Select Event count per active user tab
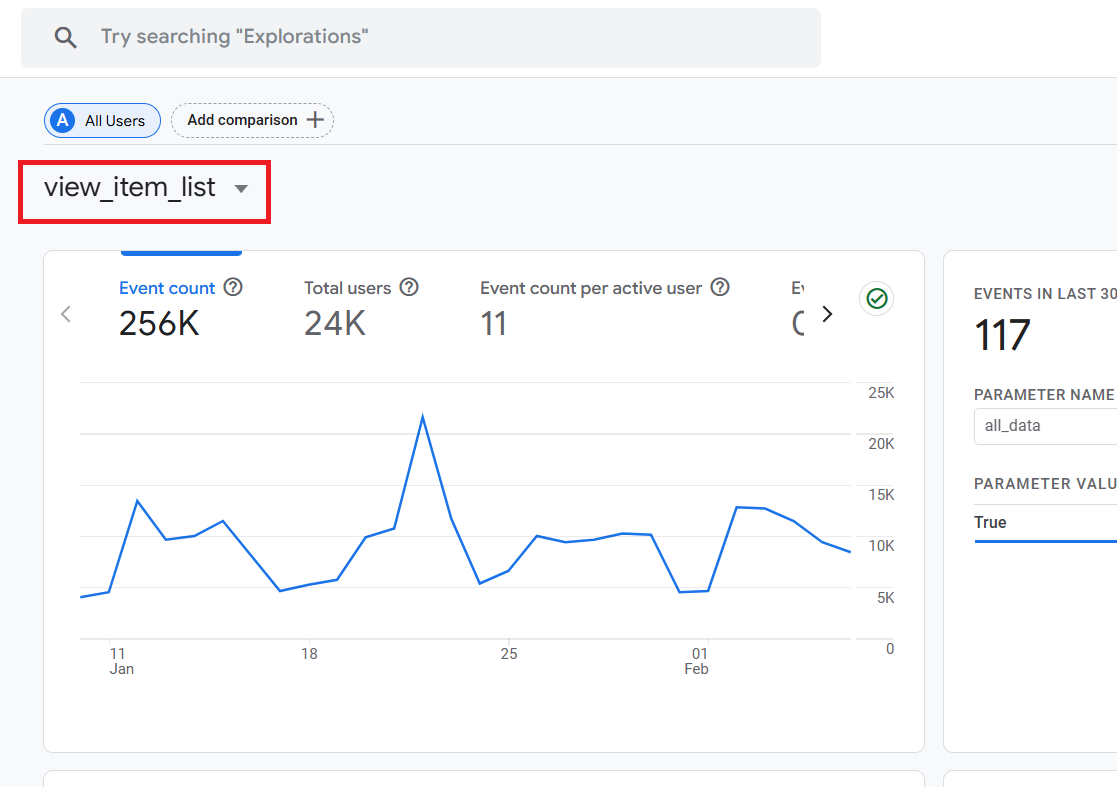1117x787 pixels. tap(590, 288)
